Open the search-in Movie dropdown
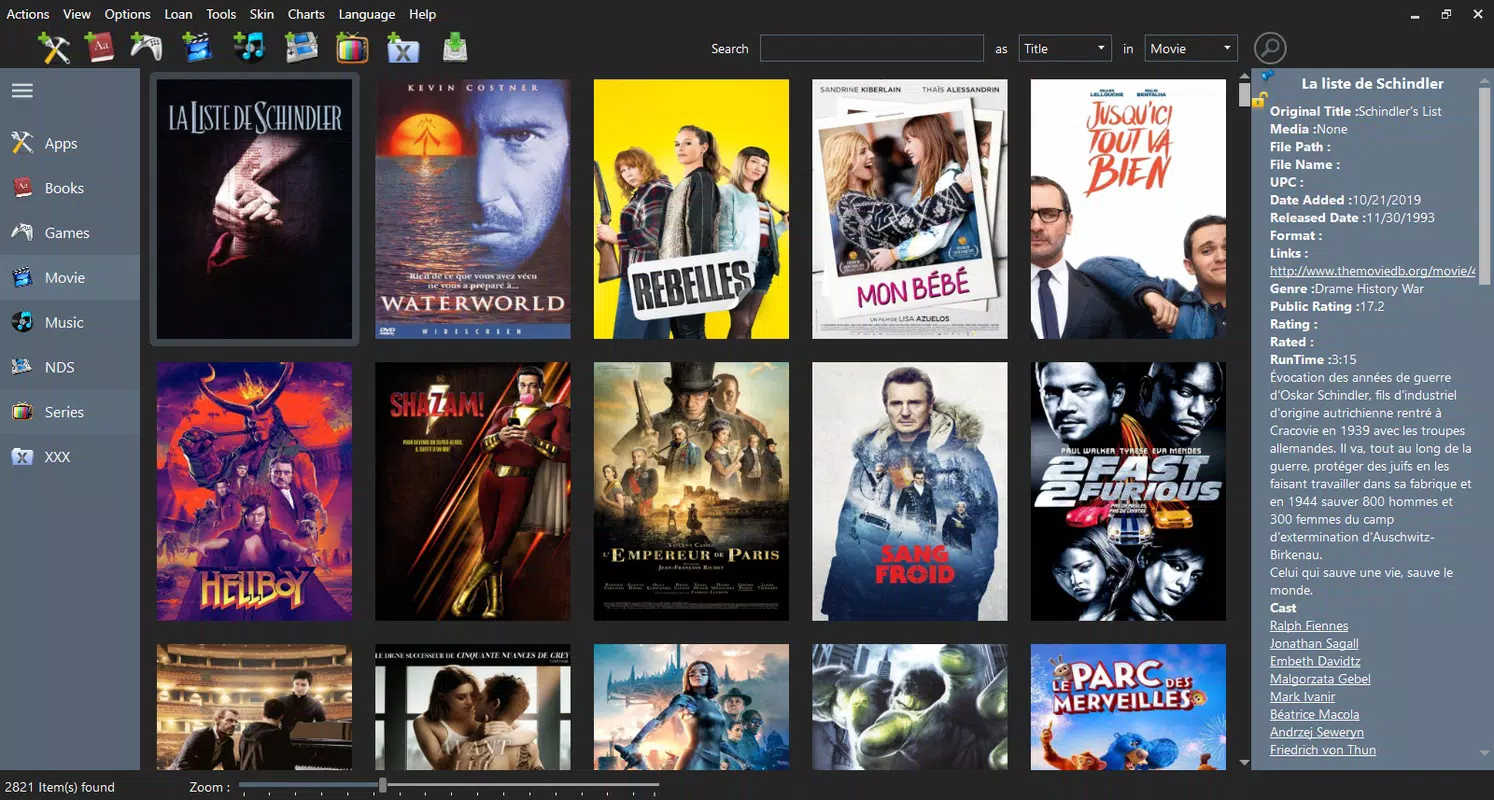The width and height of the screenshot is (1494, 800). [1191, 48]
